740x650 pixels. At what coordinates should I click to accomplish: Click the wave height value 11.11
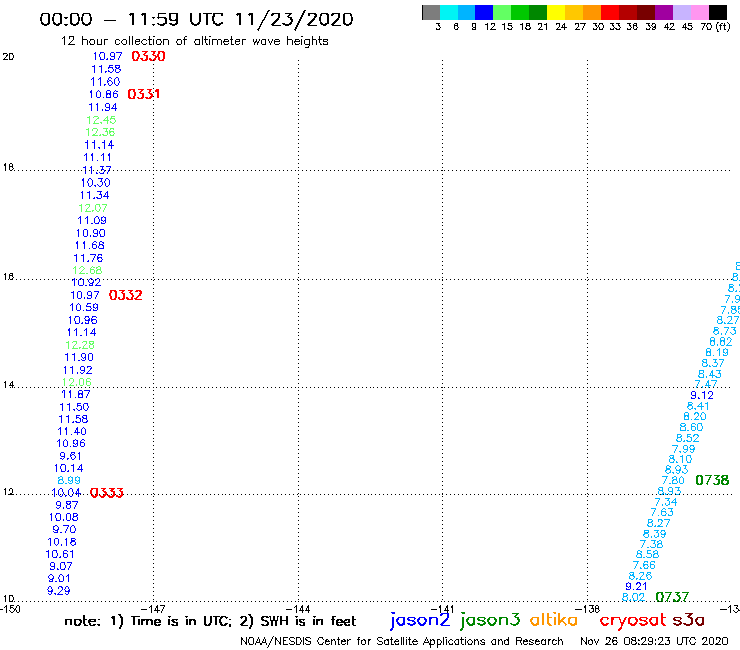[x=98, y=157]
